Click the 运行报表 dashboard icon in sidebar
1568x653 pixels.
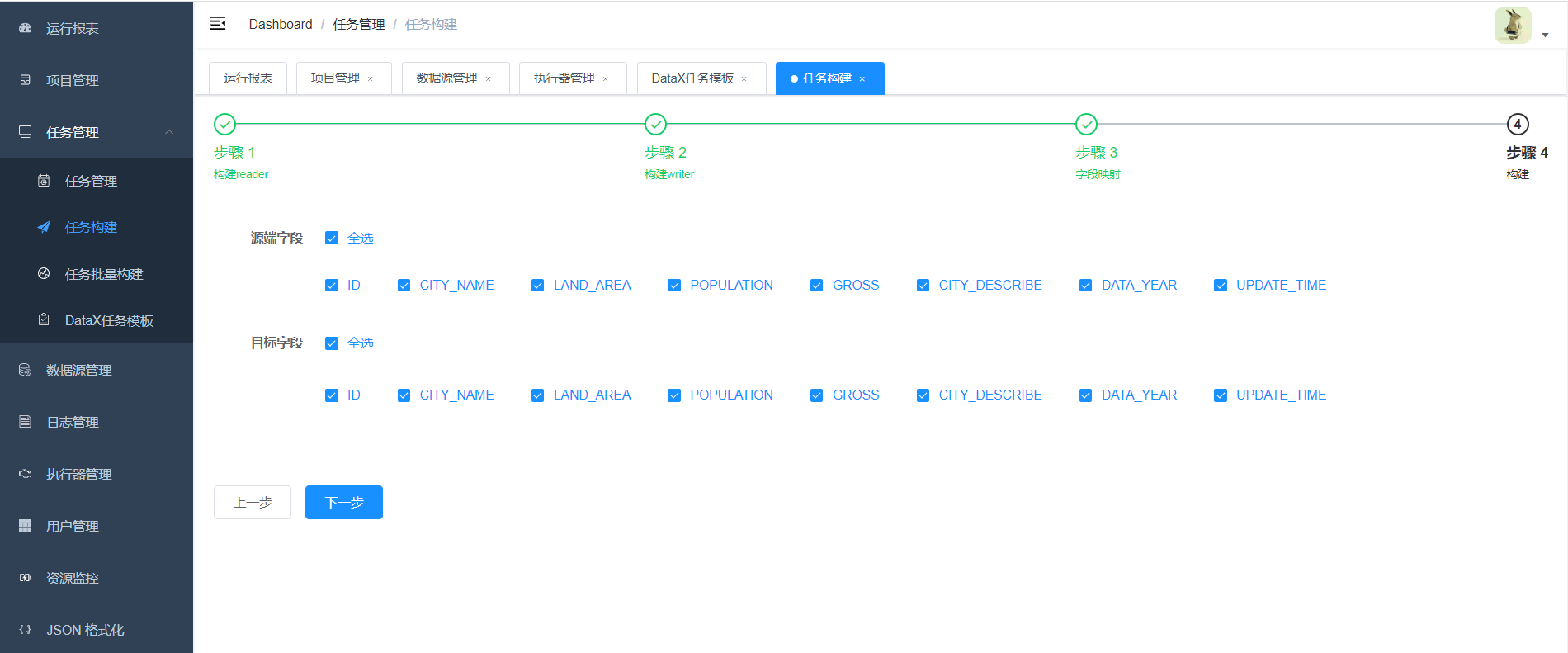point(25,28)
